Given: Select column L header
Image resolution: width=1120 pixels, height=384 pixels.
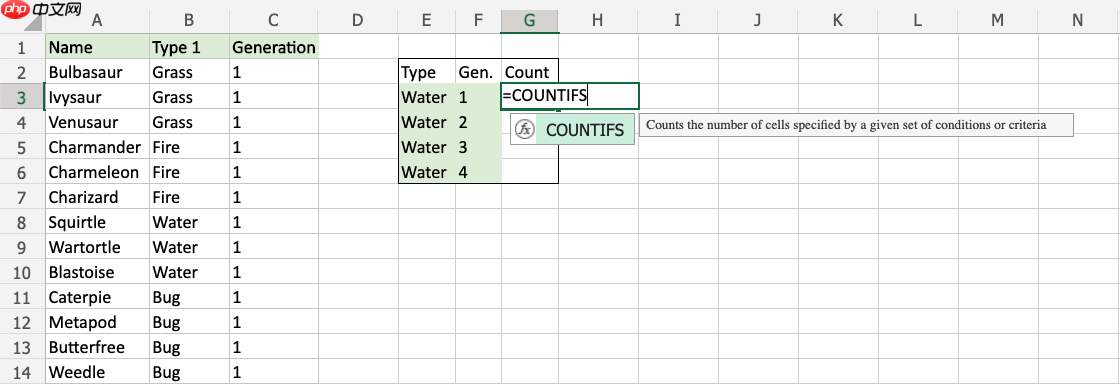Looking at the screenshot, I should coord(918,21).
